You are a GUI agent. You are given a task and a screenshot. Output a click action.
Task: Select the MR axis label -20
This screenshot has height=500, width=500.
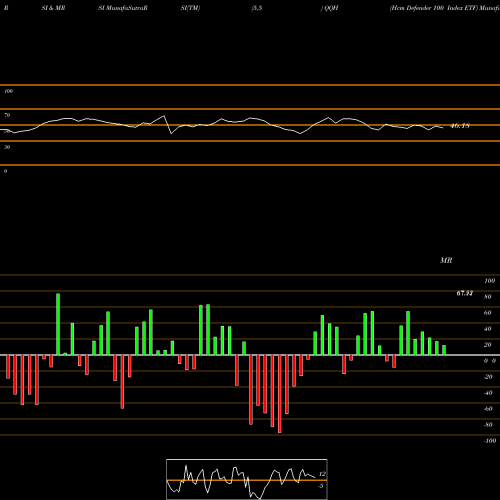tap(488, 377)
